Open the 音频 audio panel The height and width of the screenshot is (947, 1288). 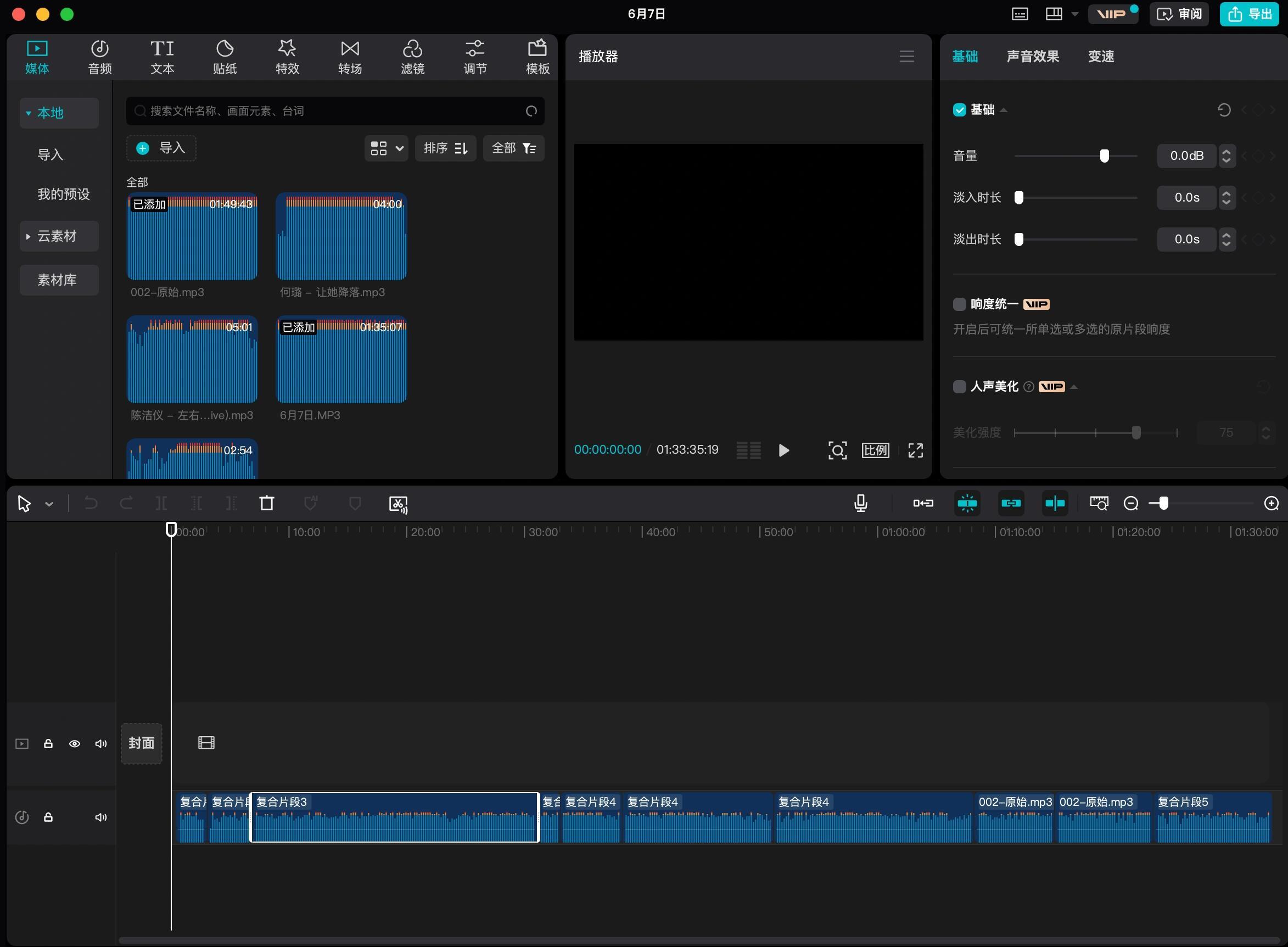click(100, 57)
